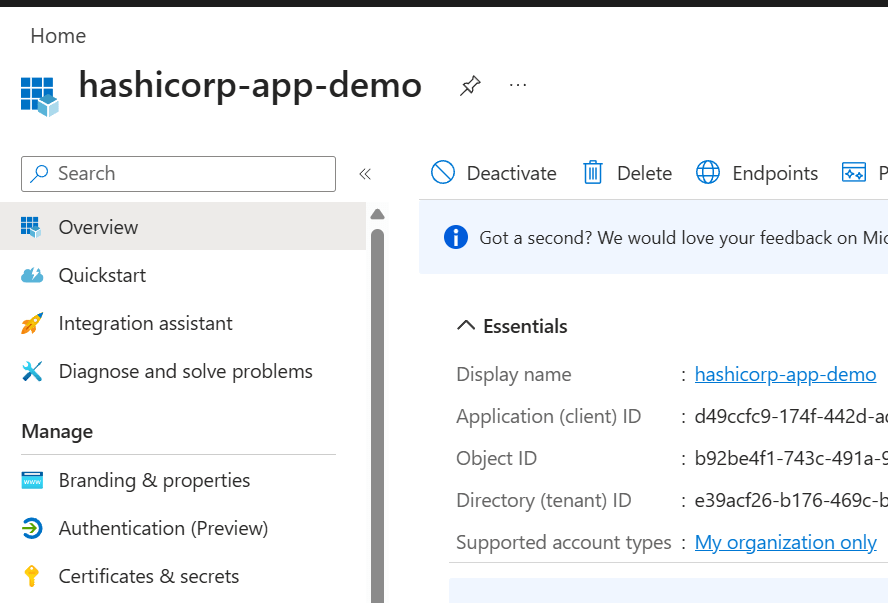Open the hashicorp-app-demo display name link
This screenshot has width=888, height=603.
pyautogui.click(x=785, y=374)
